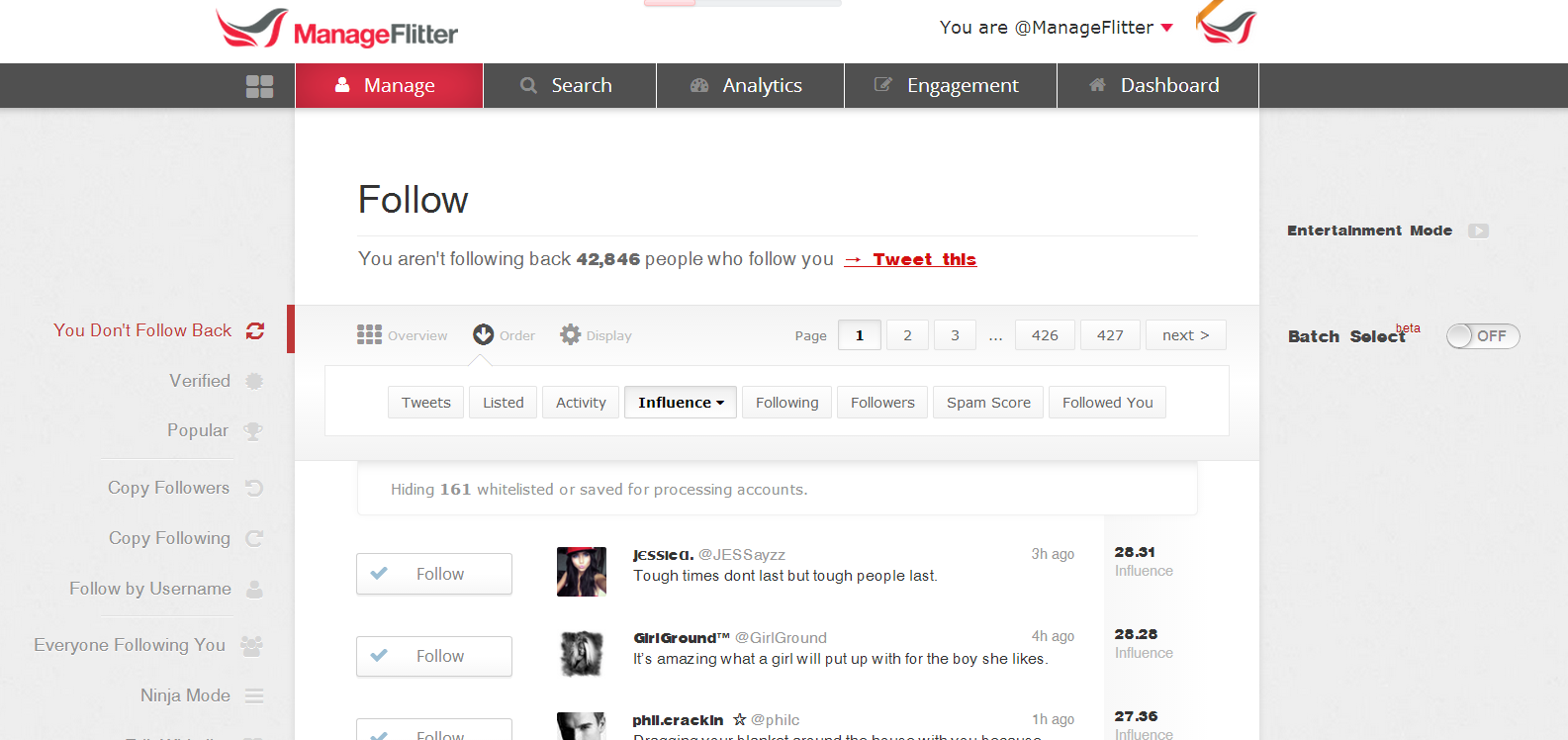The height and width of the screenshot is (740, 1568).
Task: Click the Tweet this link
Action: tap(910, 259)
